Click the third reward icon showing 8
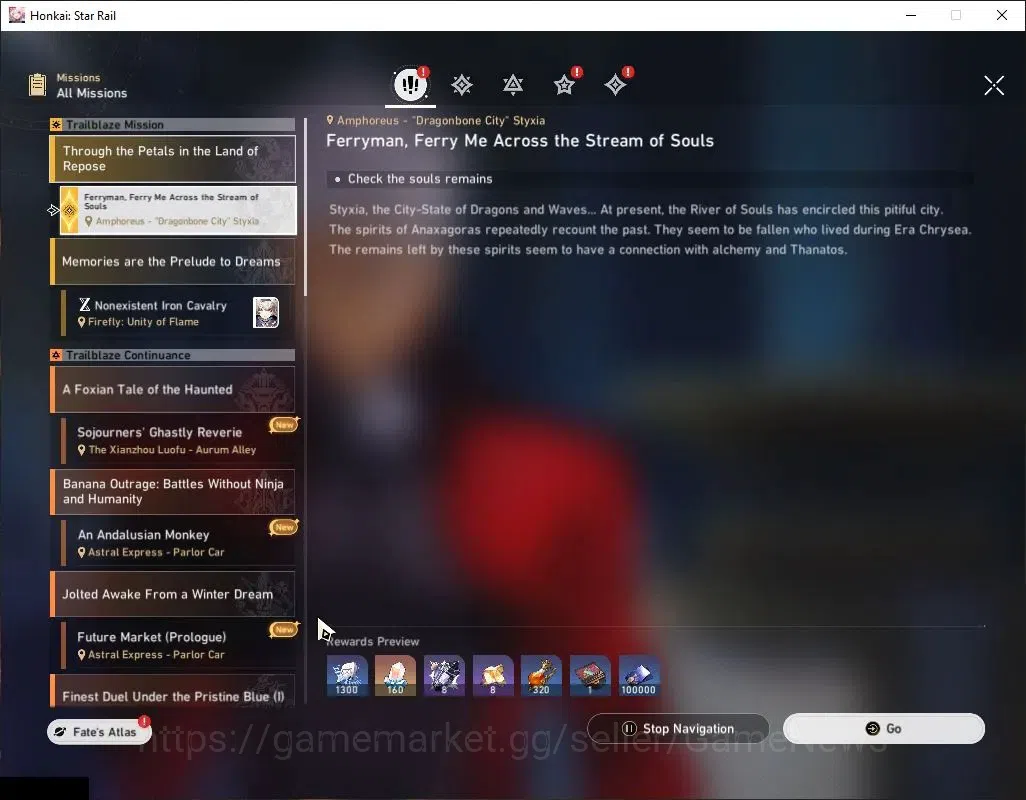 pos(444,675)
